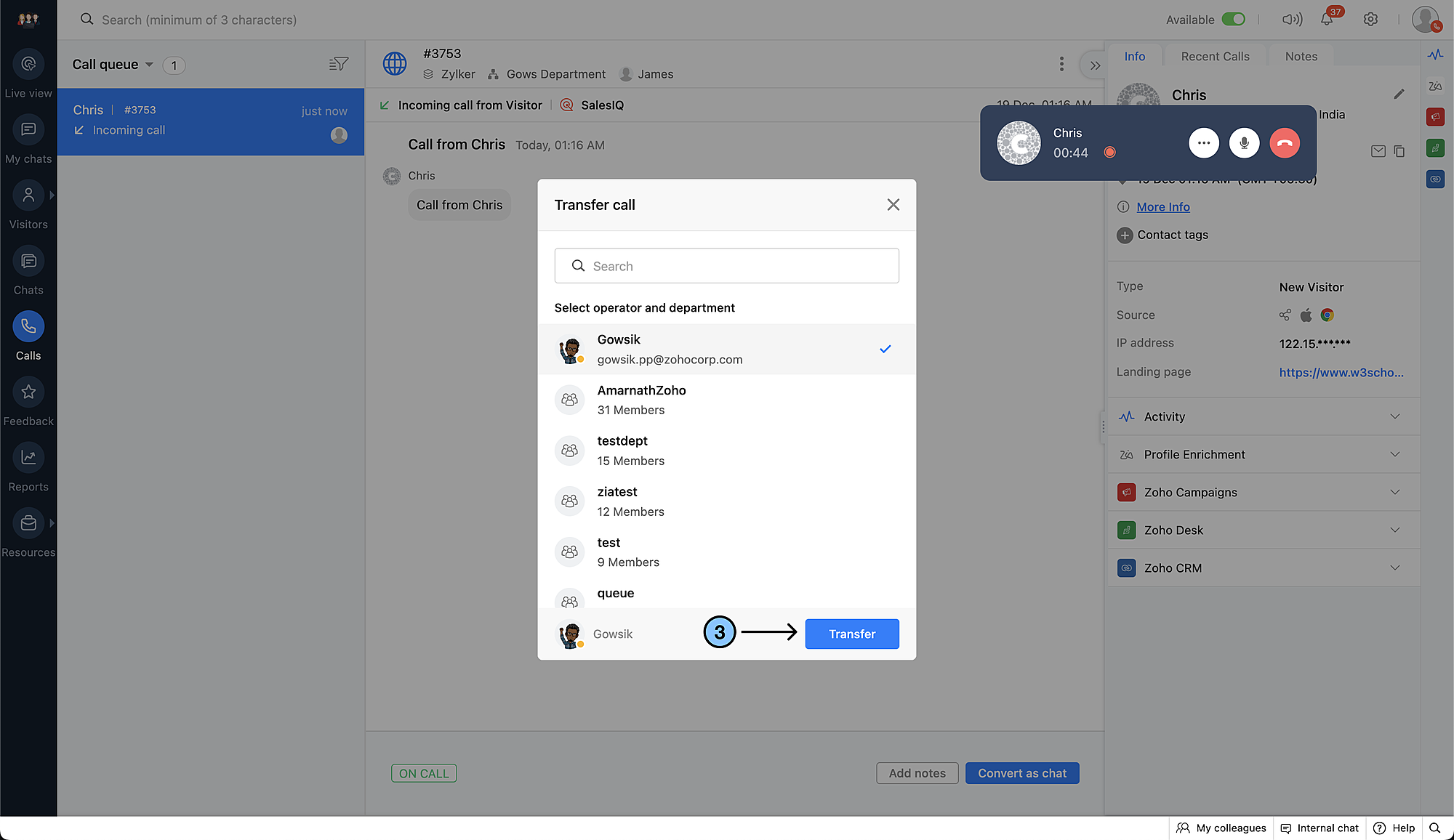Image resolution: width=1454 pixels, height=840 pixels.
Task: Open the Calls section in the sidebar
Action: tap(28, 327)
